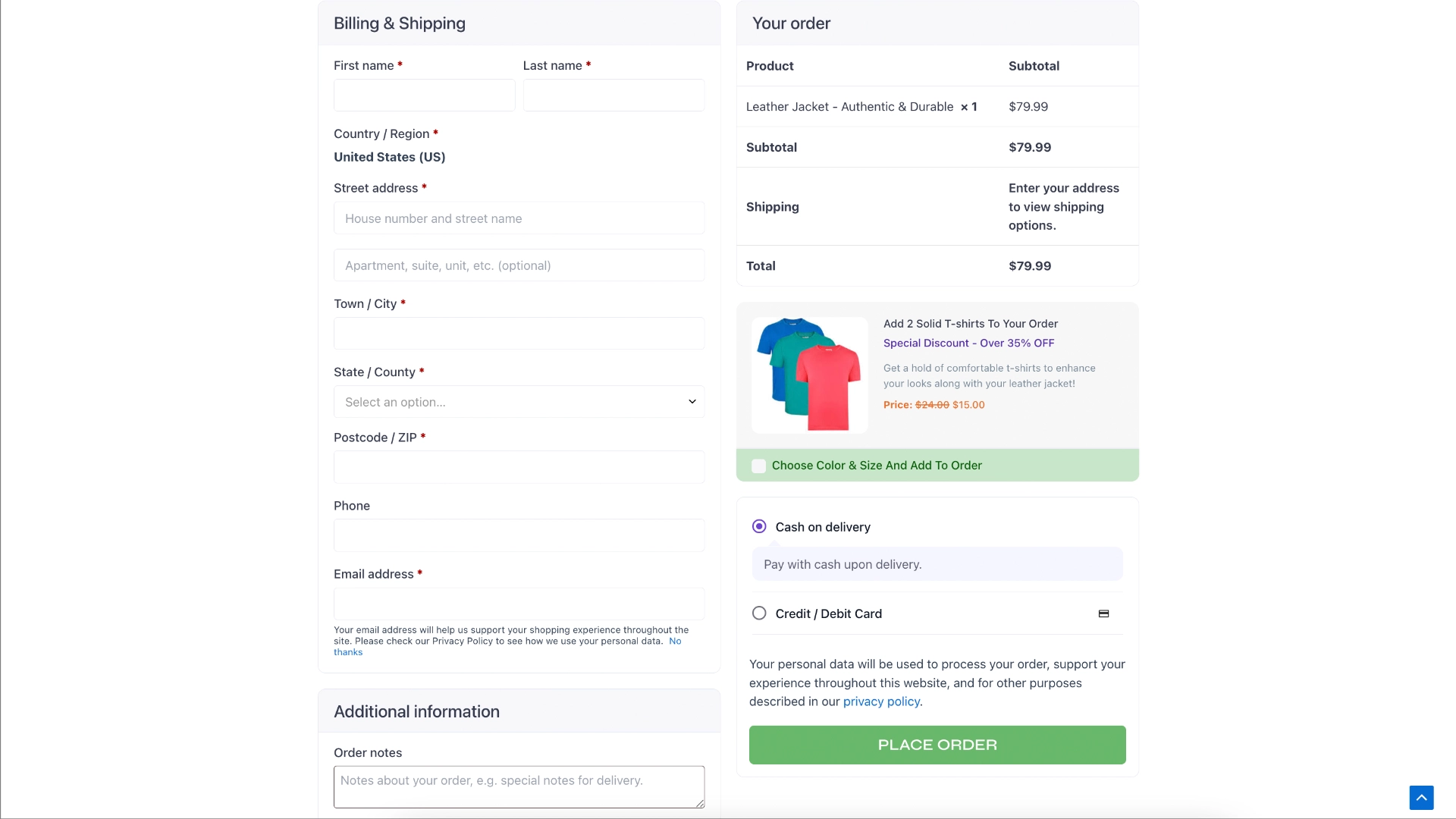Click the First name input field
1456x819 pixels.
(423, 95)
